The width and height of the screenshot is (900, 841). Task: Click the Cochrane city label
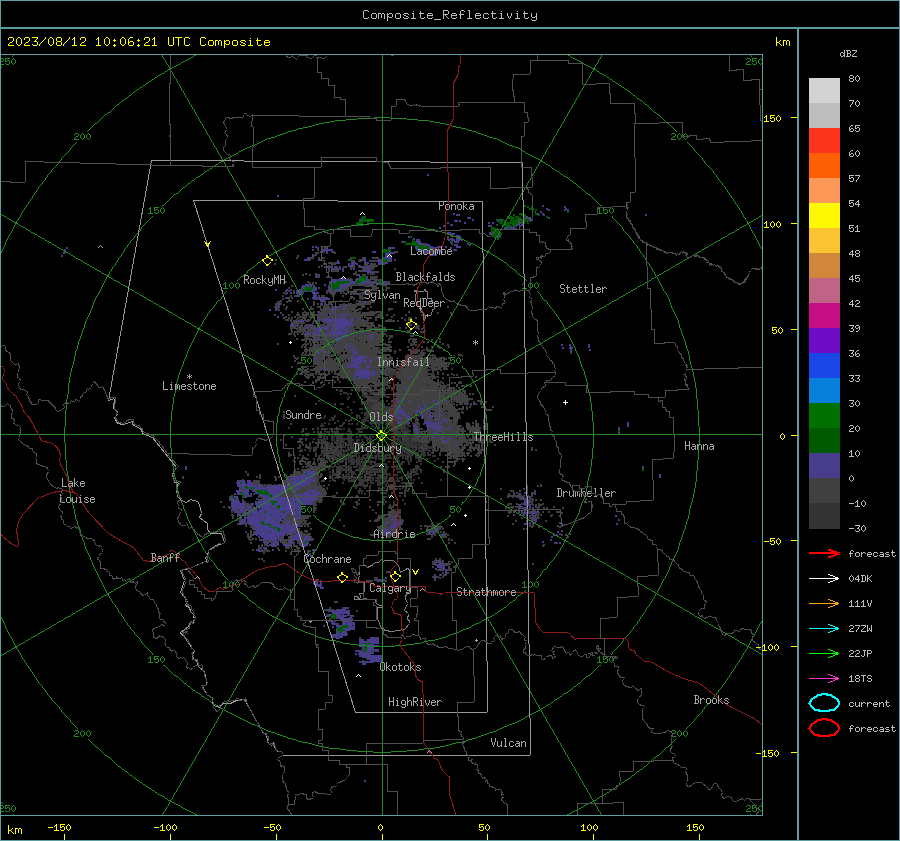(327, 559)
